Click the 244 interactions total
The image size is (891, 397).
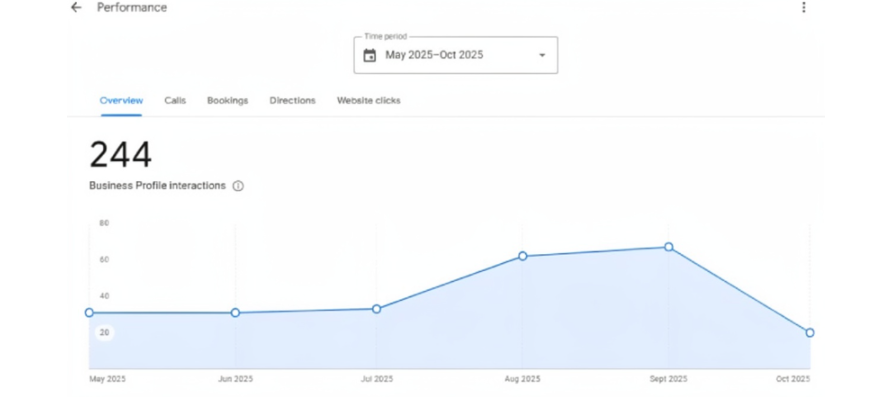[x=120, y=155]
